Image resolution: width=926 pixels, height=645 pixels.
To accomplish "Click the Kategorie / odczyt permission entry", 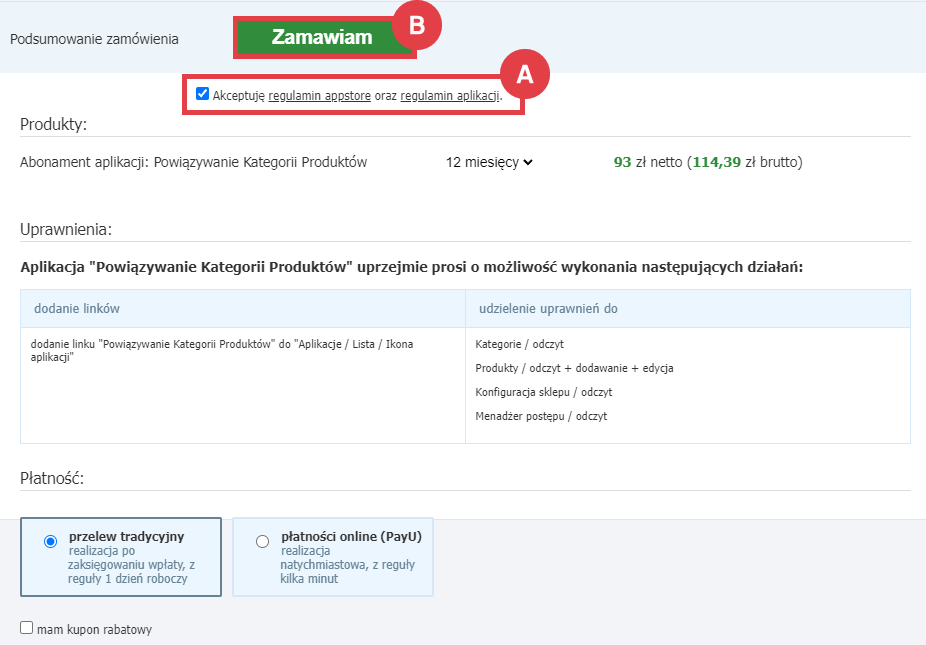I will (519, 344).
